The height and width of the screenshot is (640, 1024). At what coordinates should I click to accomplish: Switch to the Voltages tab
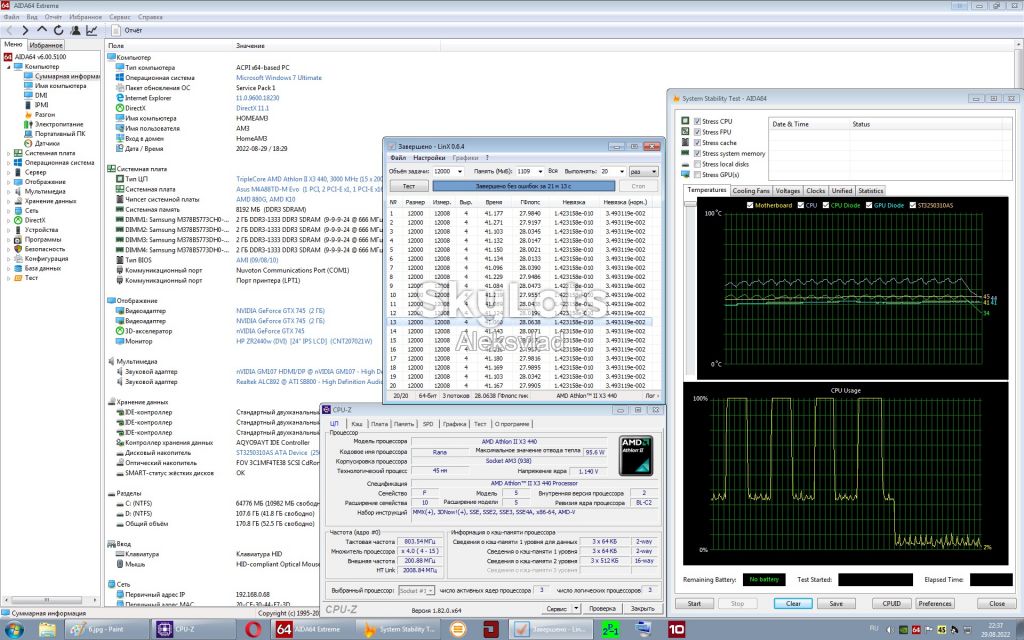click(x=788, y=191)
